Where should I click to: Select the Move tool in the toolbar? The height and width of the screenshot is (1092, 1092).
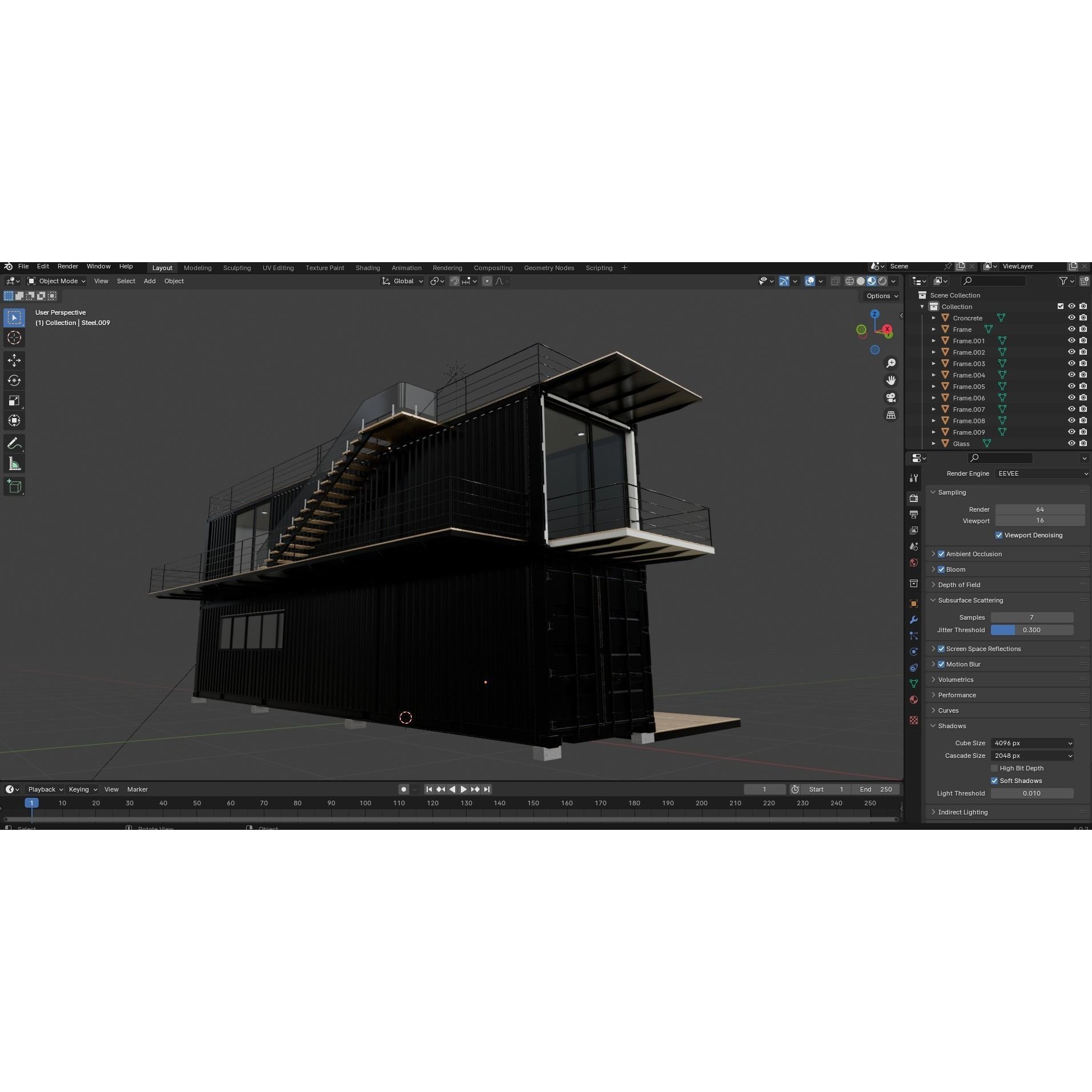(x=14, y=360)
